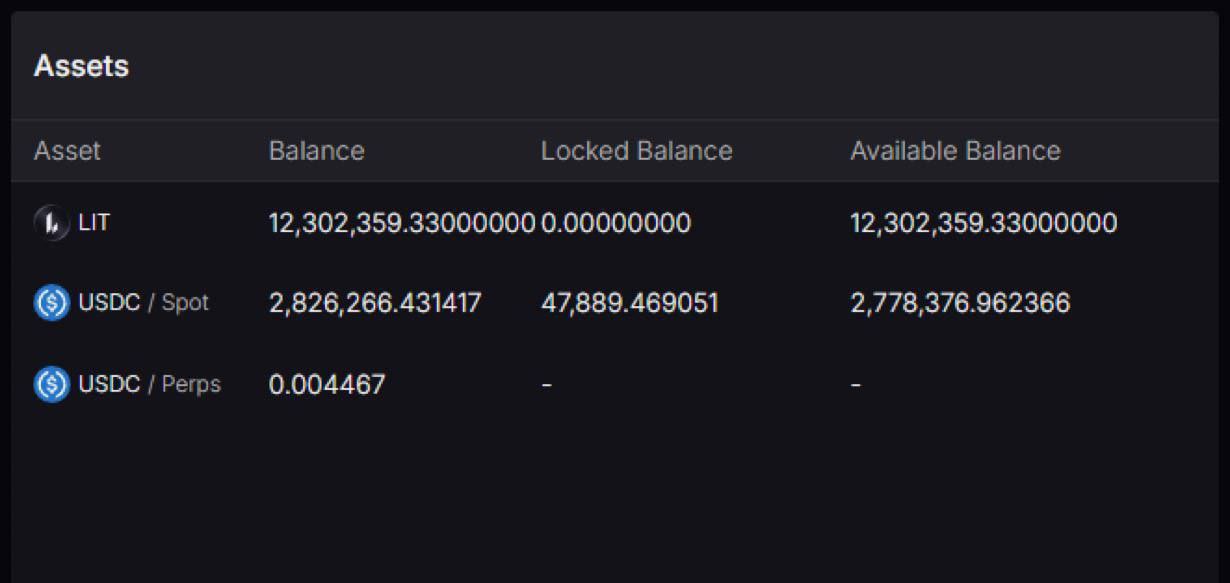Sort by the Balance column header

click(x=316, y=151)
